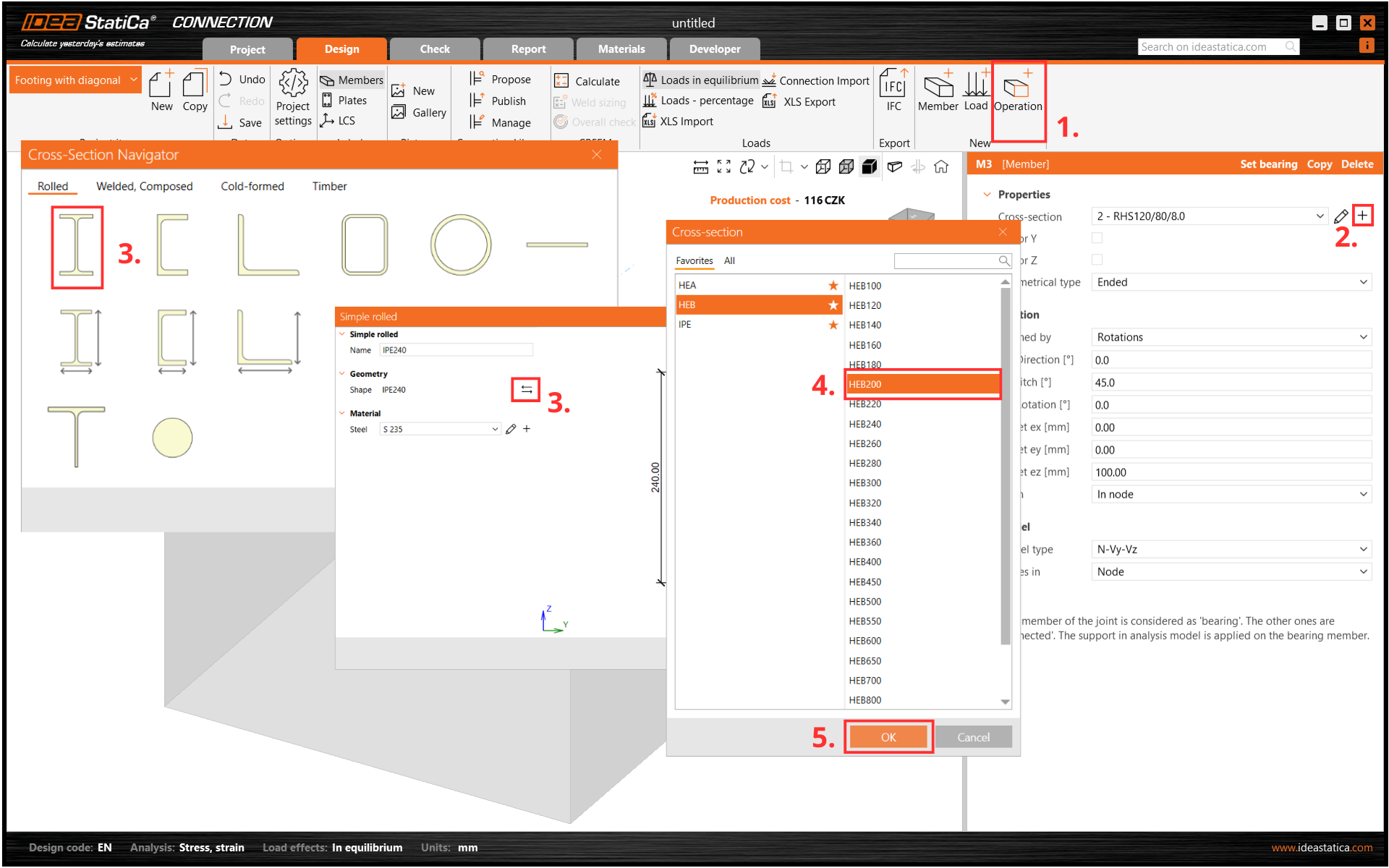Viewport: 1389px width, 868px height.
Task: Toggle the HEB favorite star
Action: [x=833, y=305]
